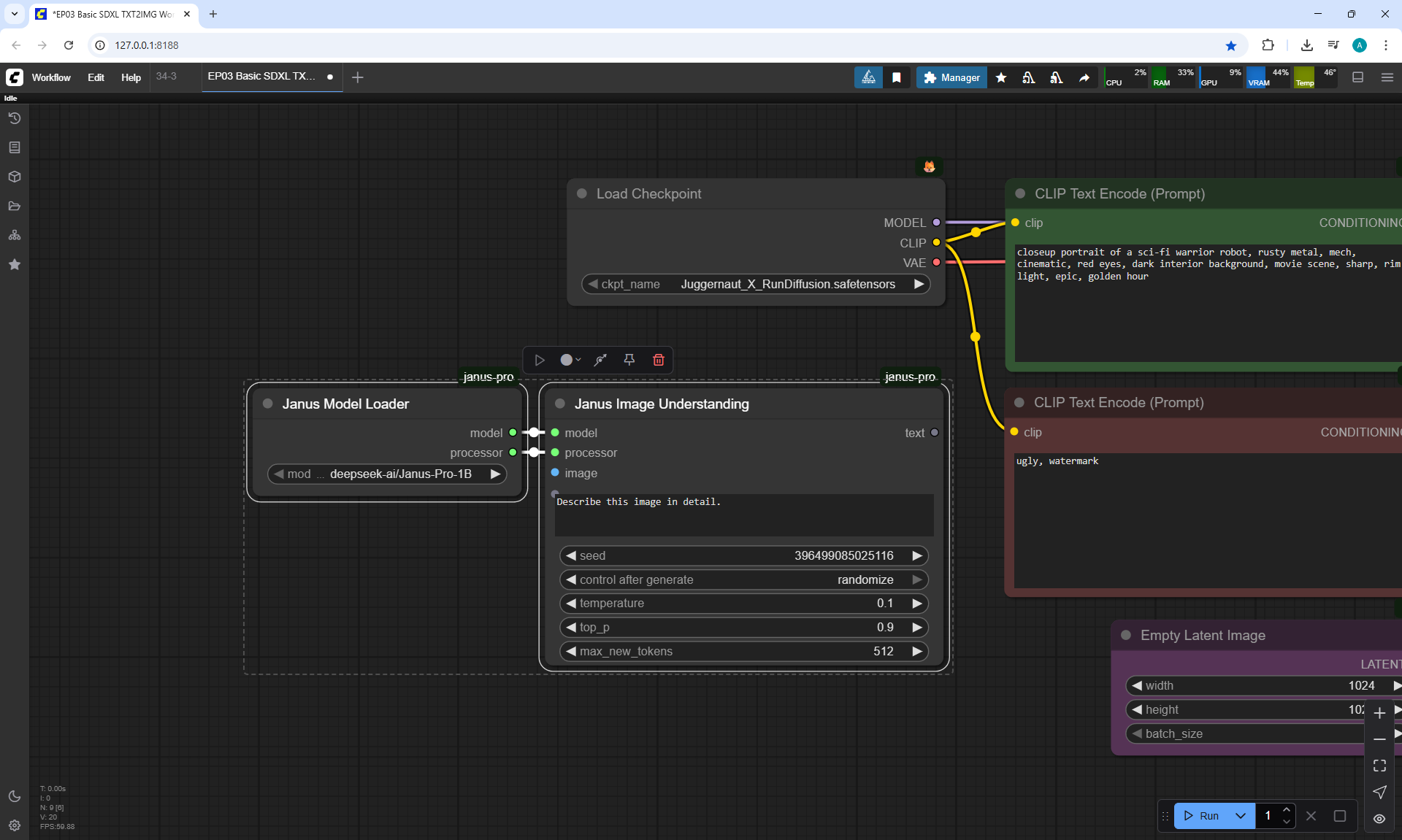Viewport: 1402px width, 840px height.
Task: Open workflows folder icon in sidebar
Action: 14,206
